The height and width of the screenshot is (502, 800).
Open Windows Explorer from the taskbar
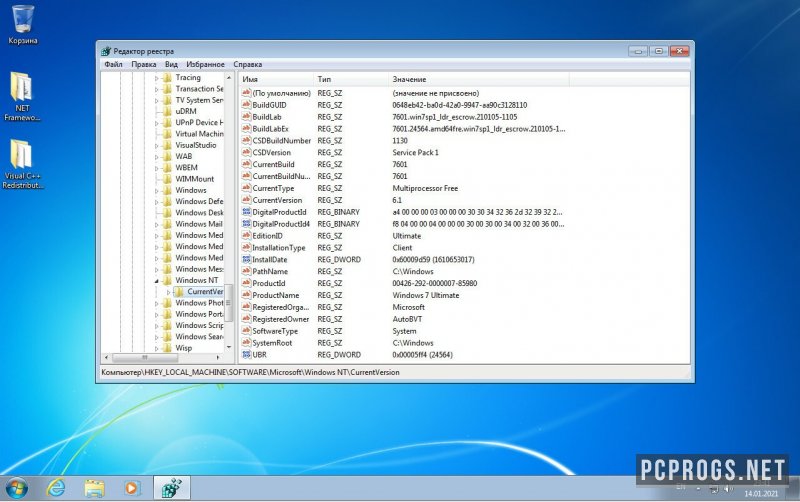[x=94, y=488]
